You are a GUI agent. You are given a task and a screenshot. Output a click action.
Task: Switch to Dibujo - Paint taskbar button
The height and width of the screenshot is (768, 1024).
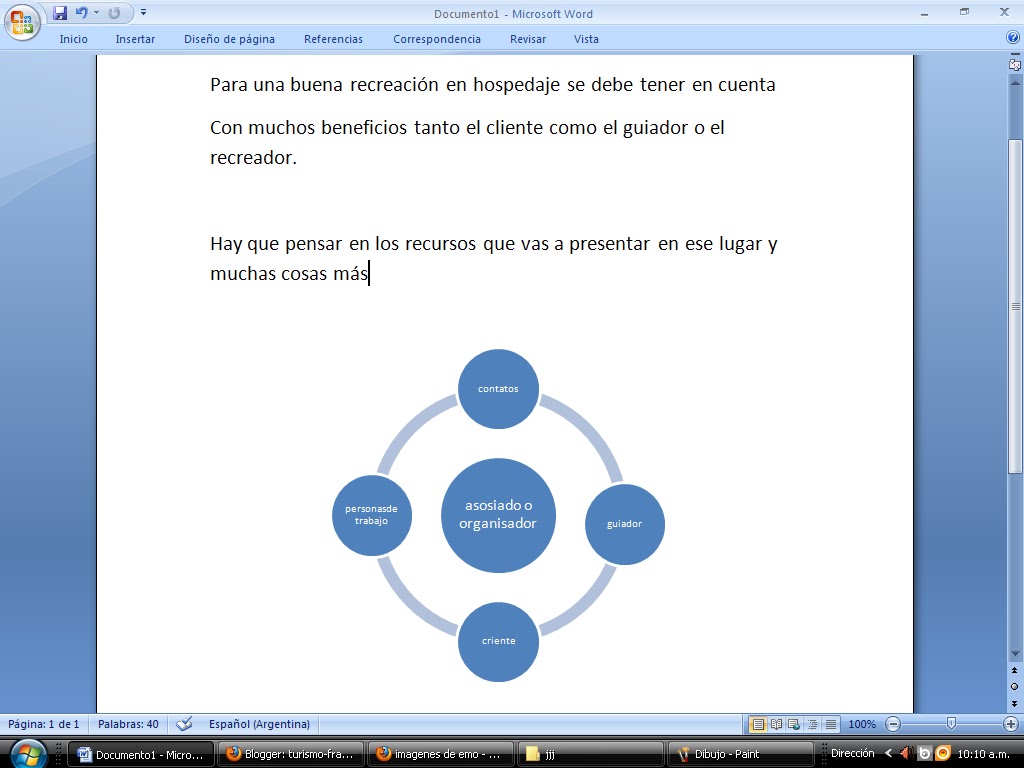740,754
